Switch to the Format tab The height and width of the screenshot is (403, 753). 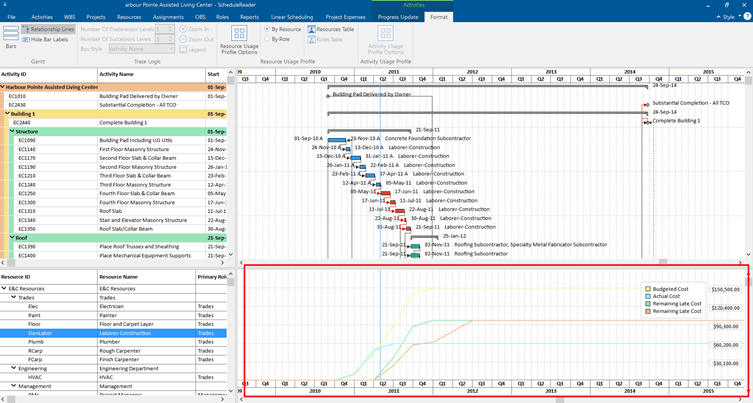click(x=438, y=17)
